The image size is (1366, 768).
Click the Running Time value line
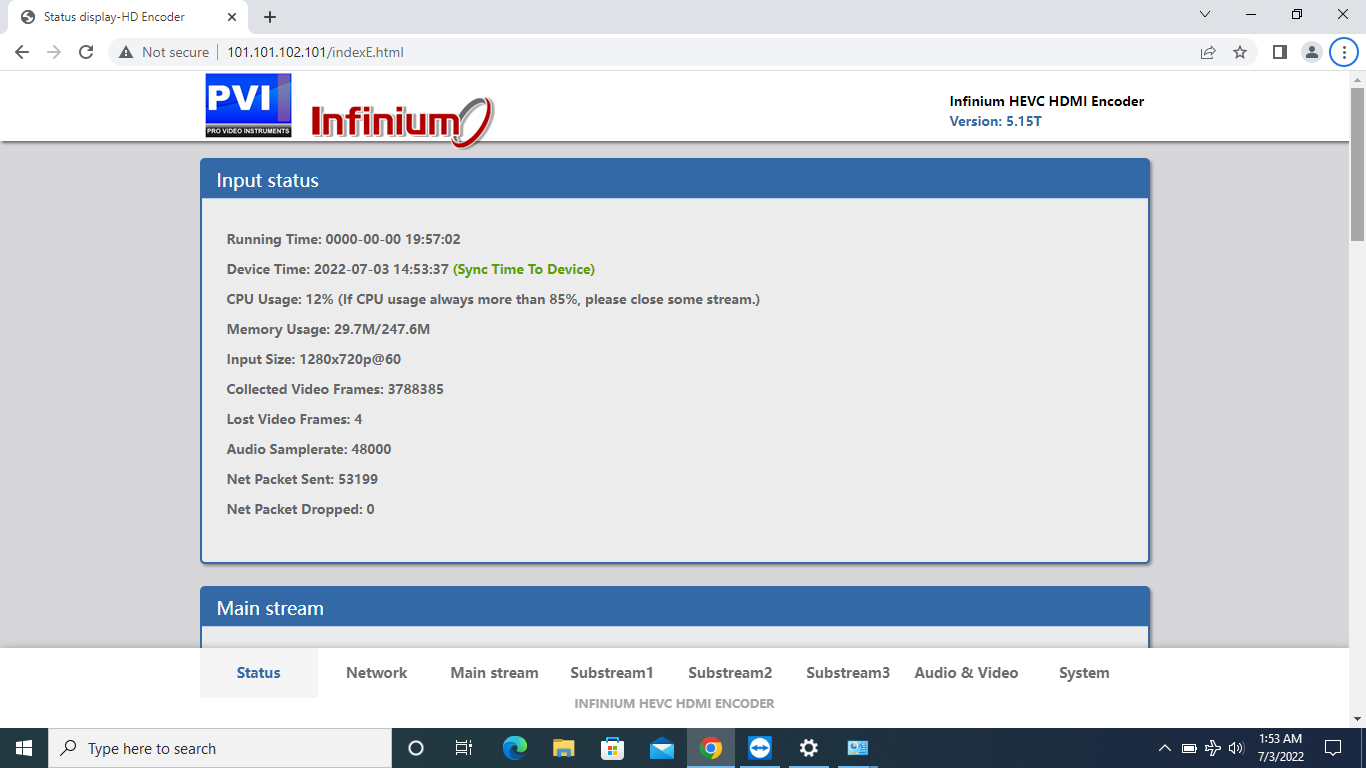(x=343, y=239)
